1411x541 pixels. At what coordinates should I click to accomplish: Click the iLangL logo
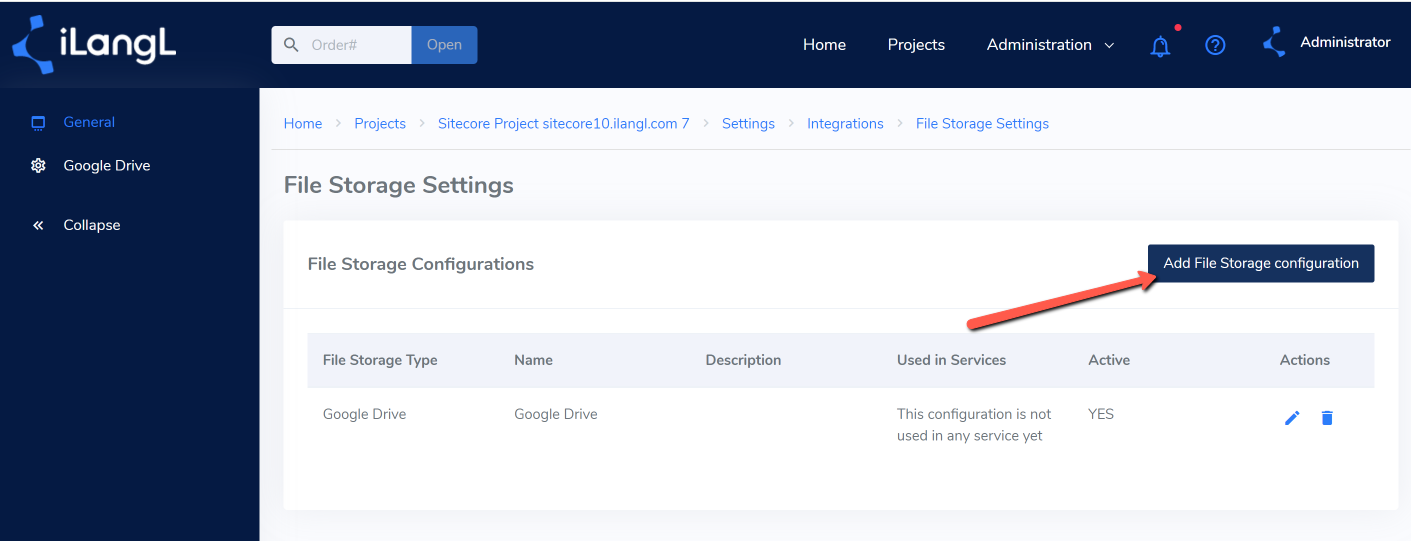(x=94, y=45)
